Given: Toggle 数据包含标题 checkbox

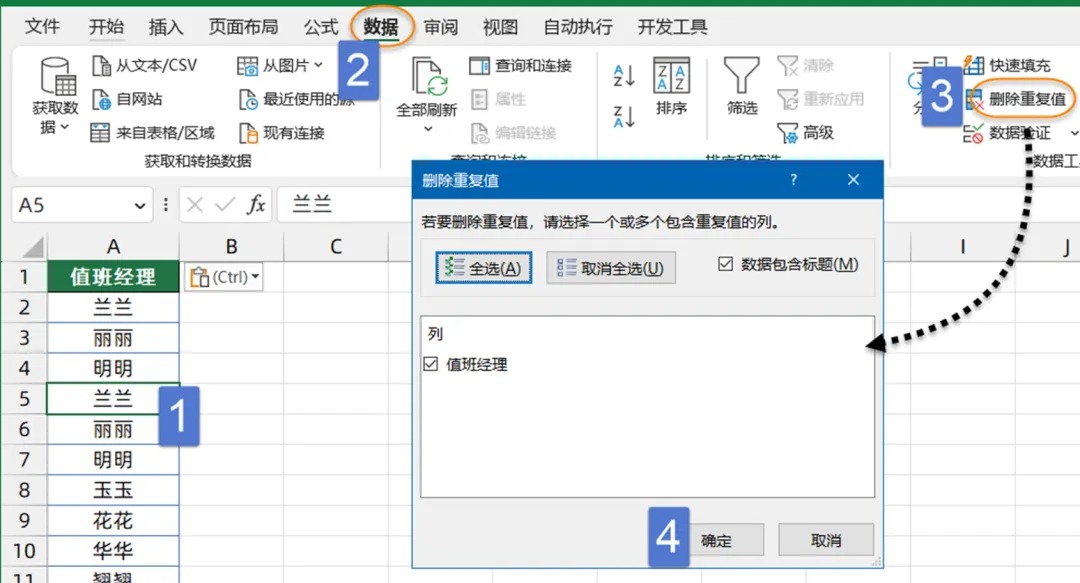Looking at the screenshot, I should [725, 264].
